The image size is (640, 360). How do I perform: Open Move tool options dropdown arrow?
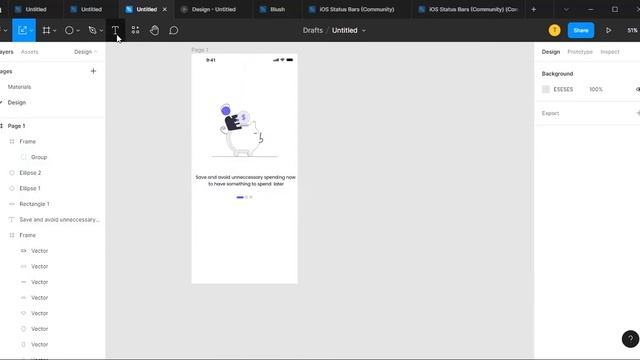click(x=31, y=31)
